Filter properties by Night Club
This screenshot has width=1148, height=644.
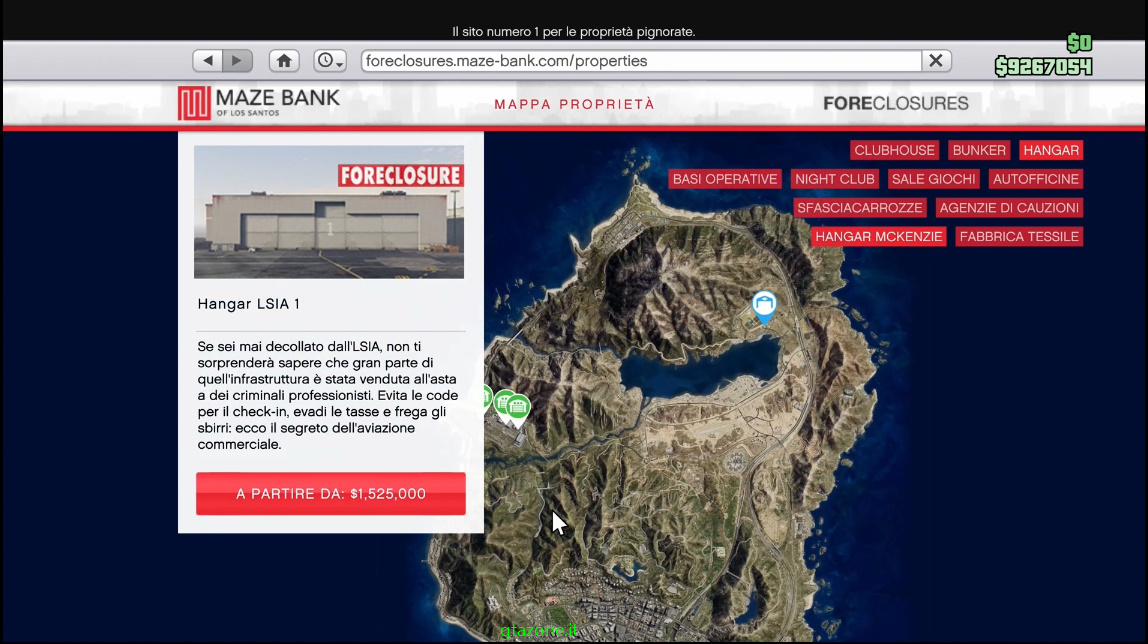[835, 179]
